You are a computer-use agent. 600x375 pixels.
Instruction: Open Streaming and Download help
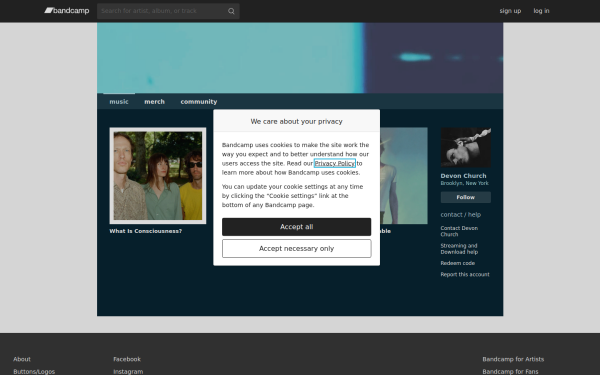coord(459,249)
